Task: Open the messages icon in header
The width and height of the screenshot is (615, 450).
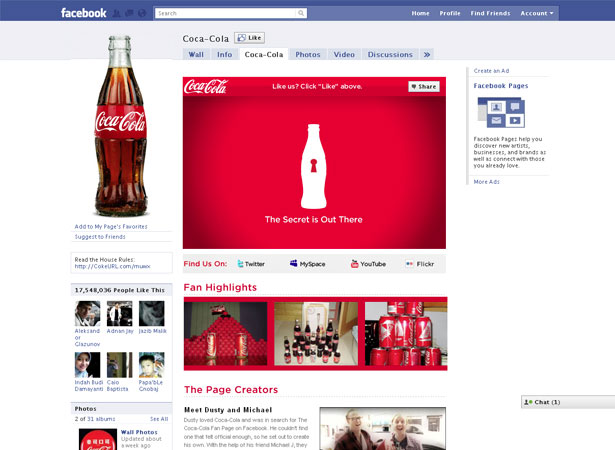Action: pos(129,13)
